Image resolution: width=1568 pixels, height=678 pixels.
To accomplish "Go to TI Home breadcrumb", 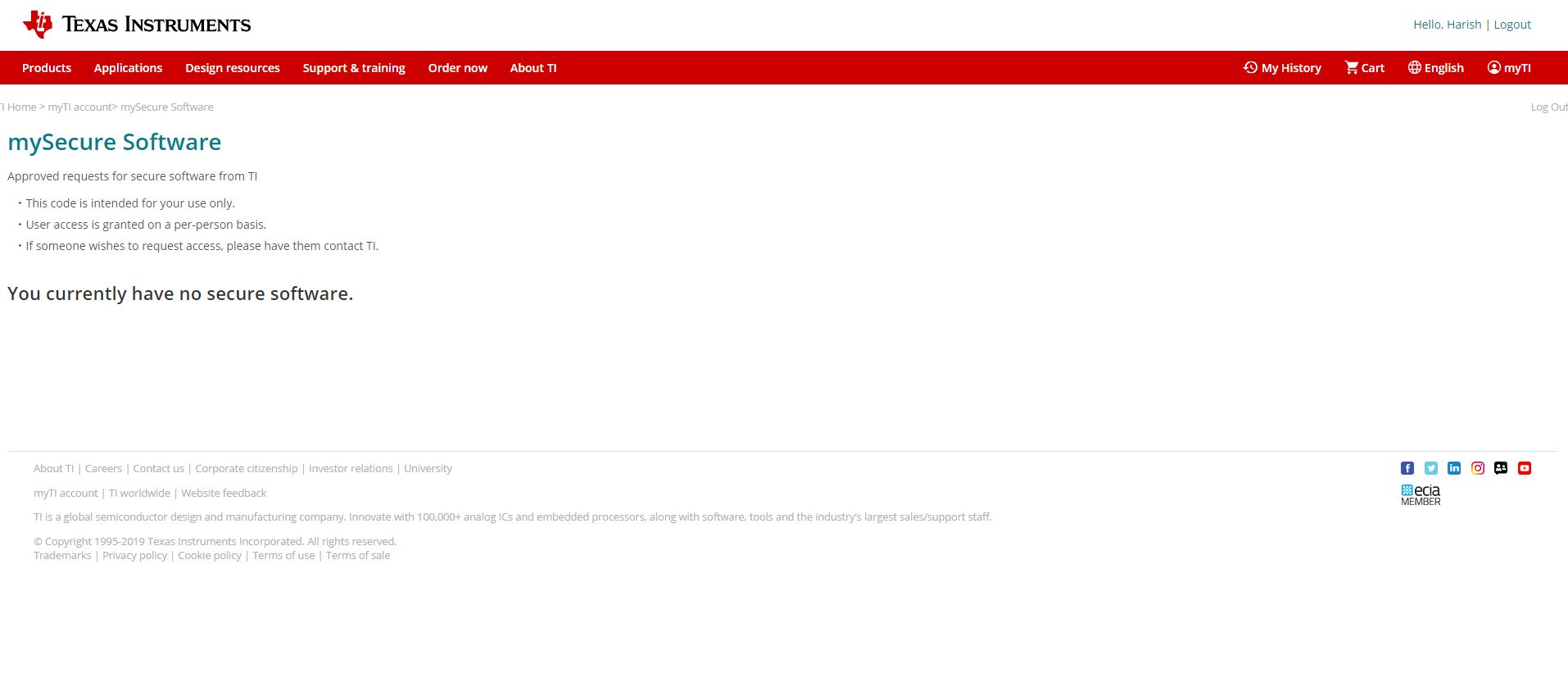I will 18,107.
